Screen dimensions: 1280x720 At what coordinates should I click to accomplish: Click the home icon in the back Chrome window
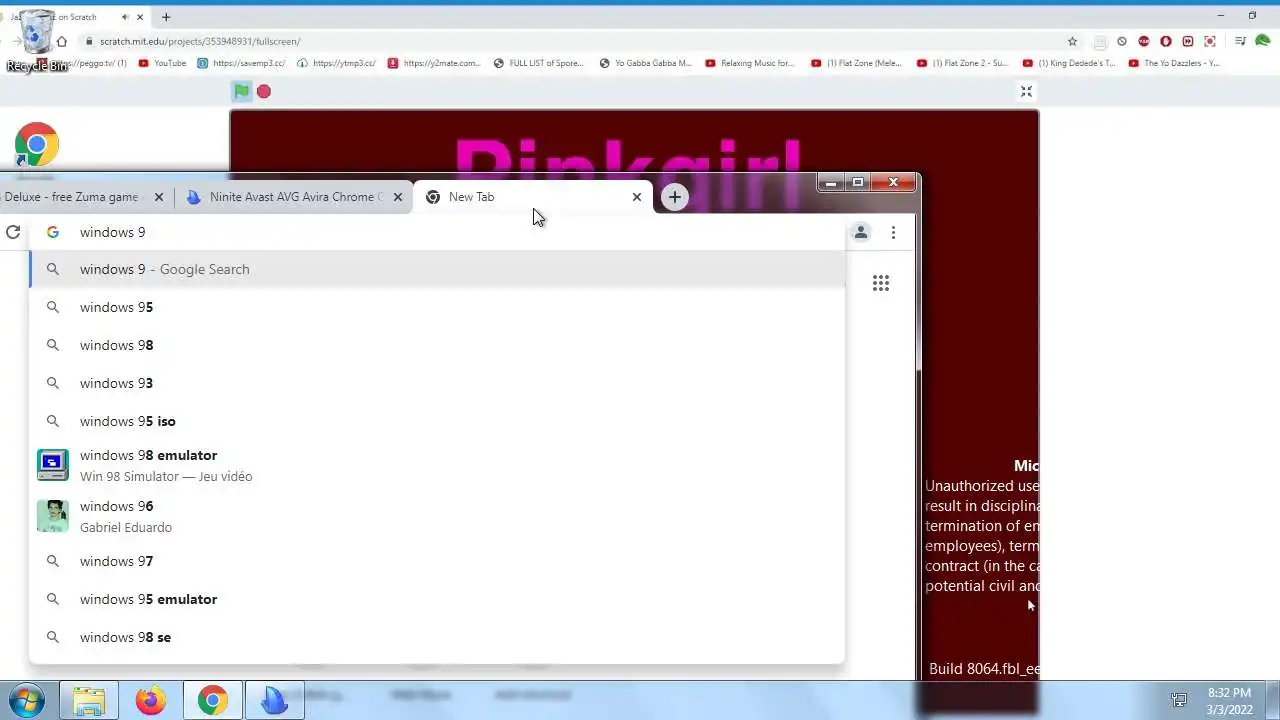click(62, 41)
